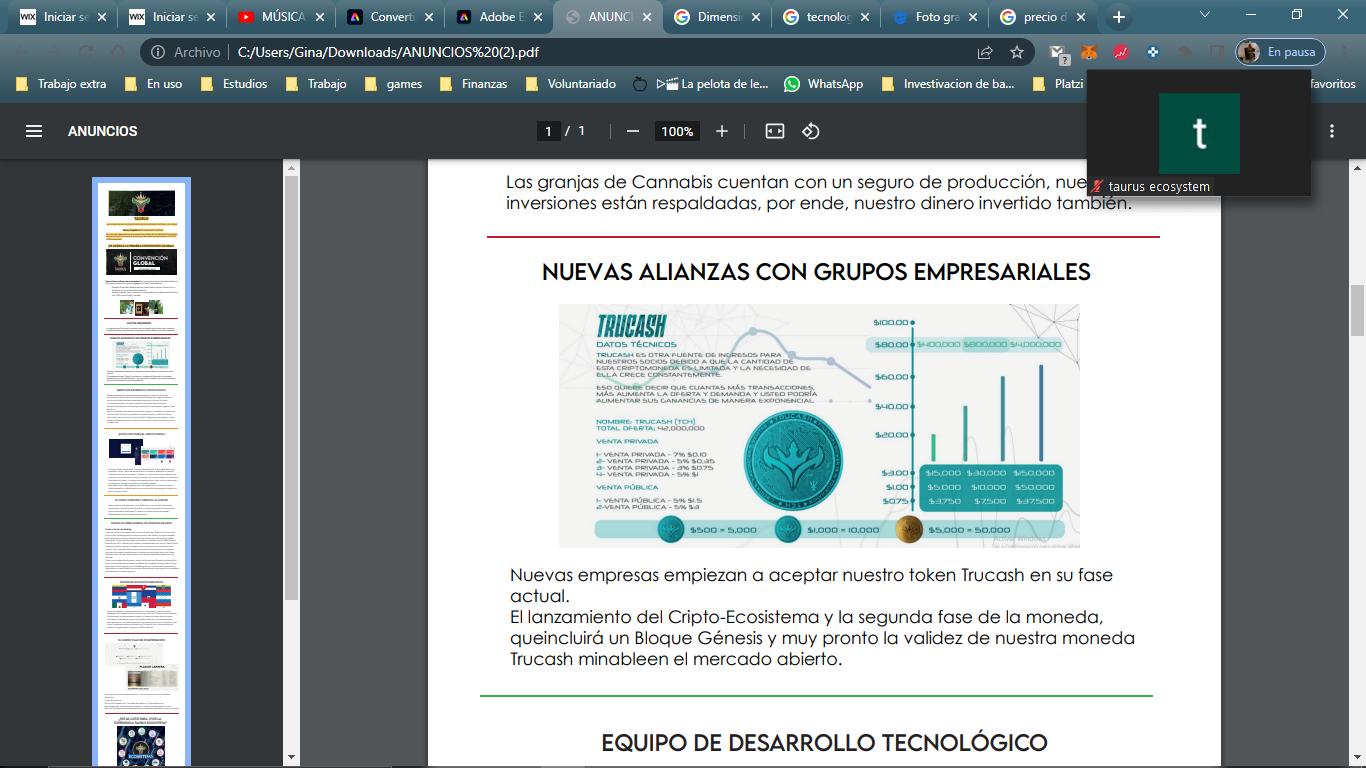Close the ANUNCI PDF tab
Viewport: 1366px width, 768px height.
click(645, 17)
